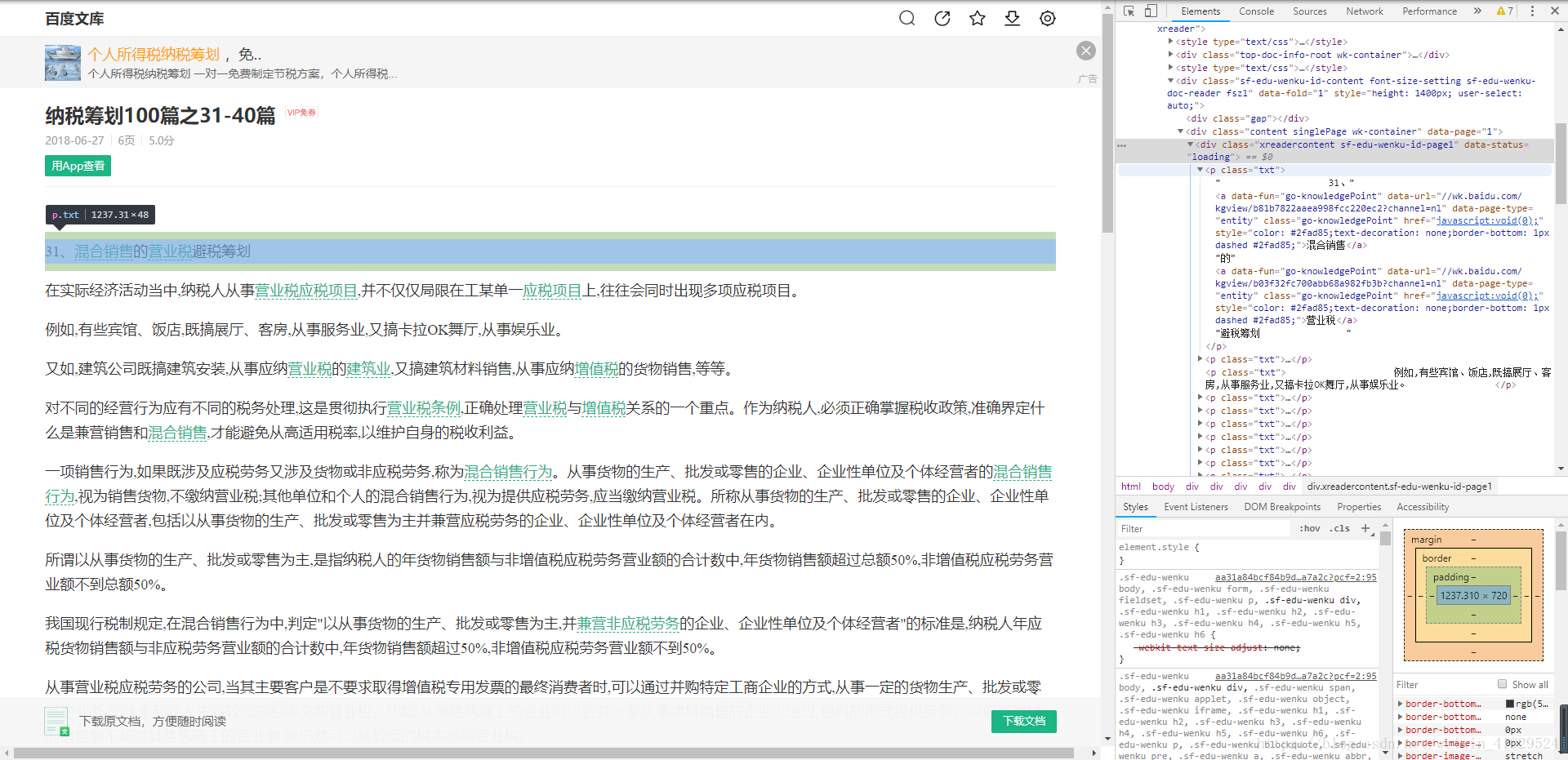1568x760 pixels.
Task: Open the 营业税条例 link
Action: [x=424, y=408]
